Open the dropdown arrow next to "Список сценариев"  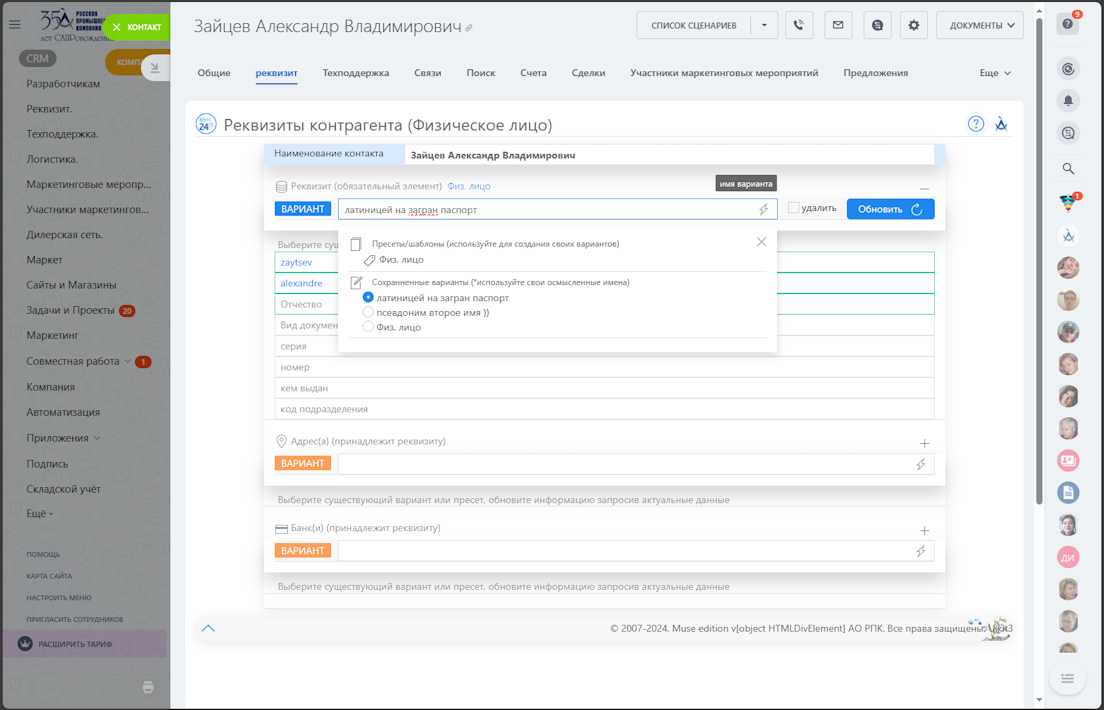coord(764,25)
